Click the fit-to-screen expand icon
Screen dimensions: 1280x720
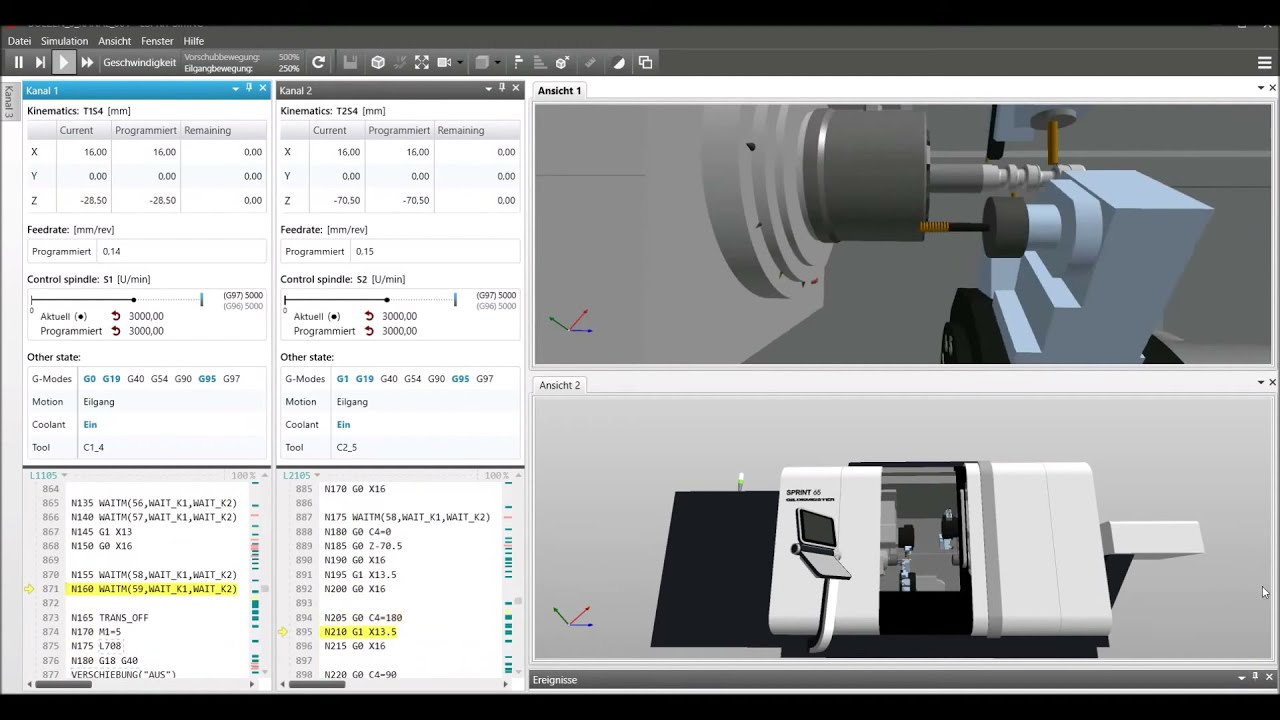pyautogui.click(x=422, y=62)
